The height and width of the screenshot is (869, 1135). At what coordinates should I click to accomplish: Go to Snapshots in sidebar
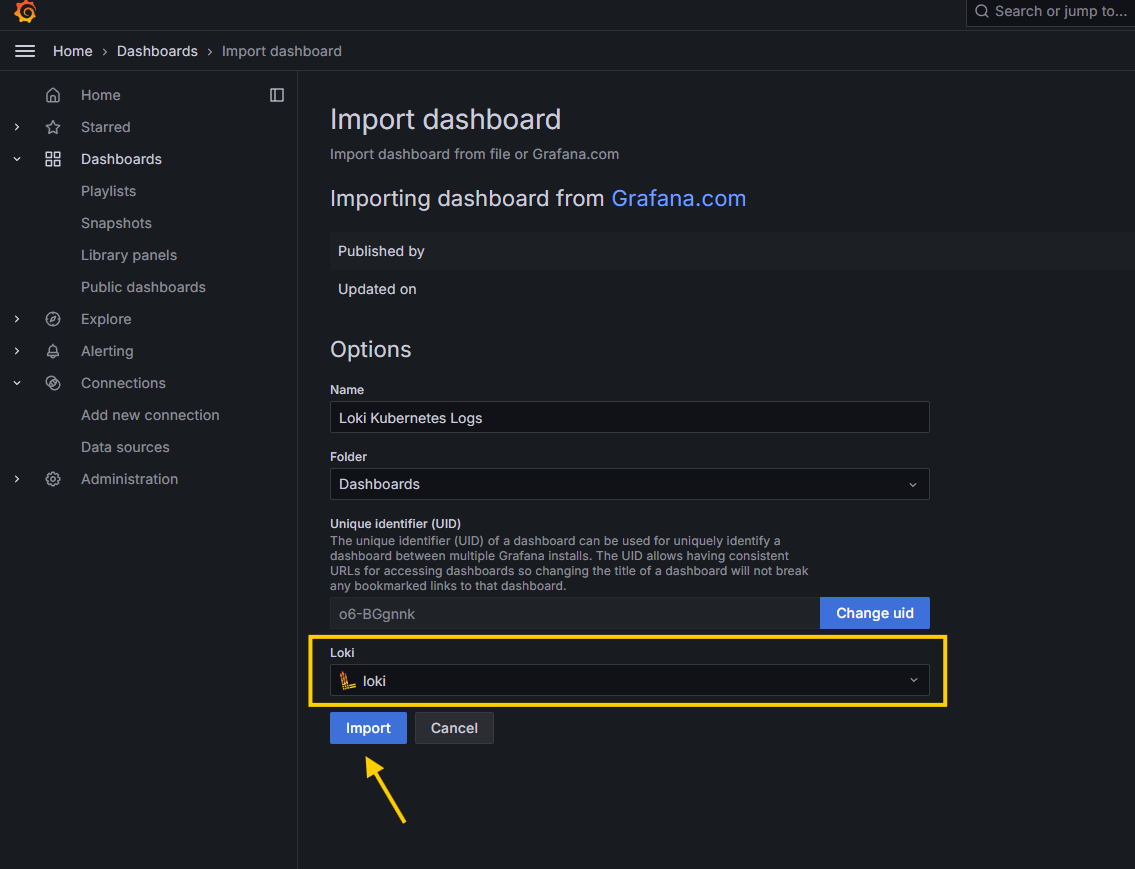click(117, 223)
